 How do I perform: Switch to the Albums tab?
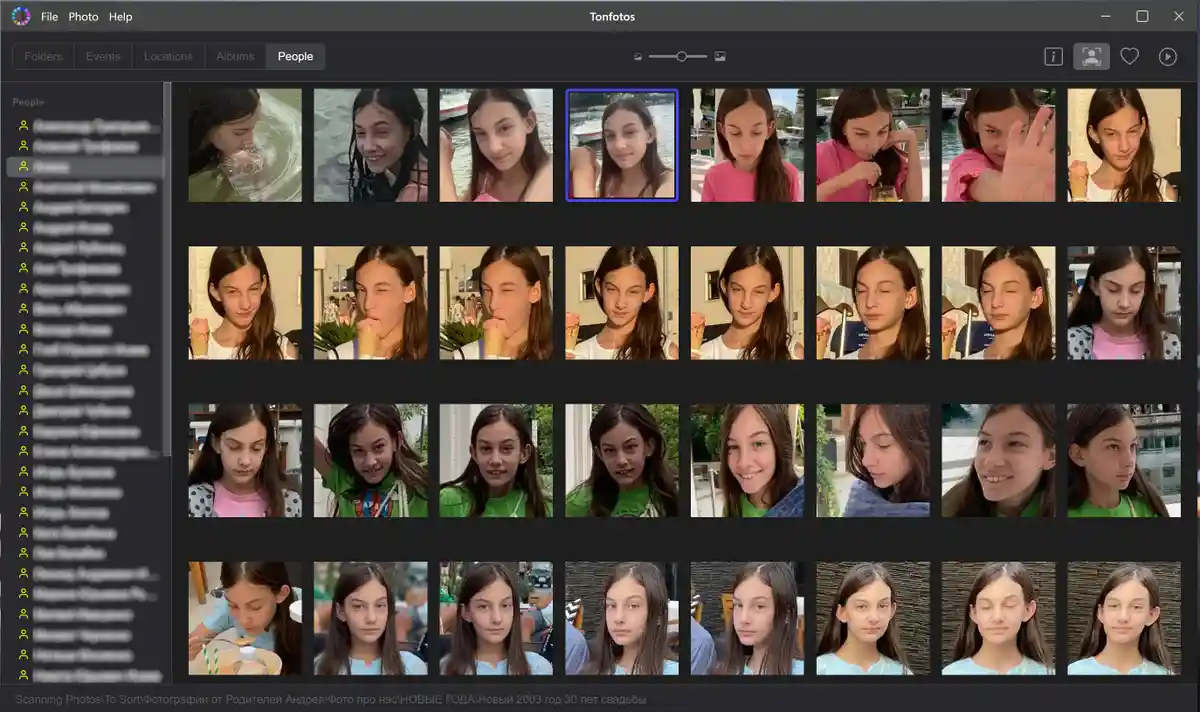pos(235,57)
